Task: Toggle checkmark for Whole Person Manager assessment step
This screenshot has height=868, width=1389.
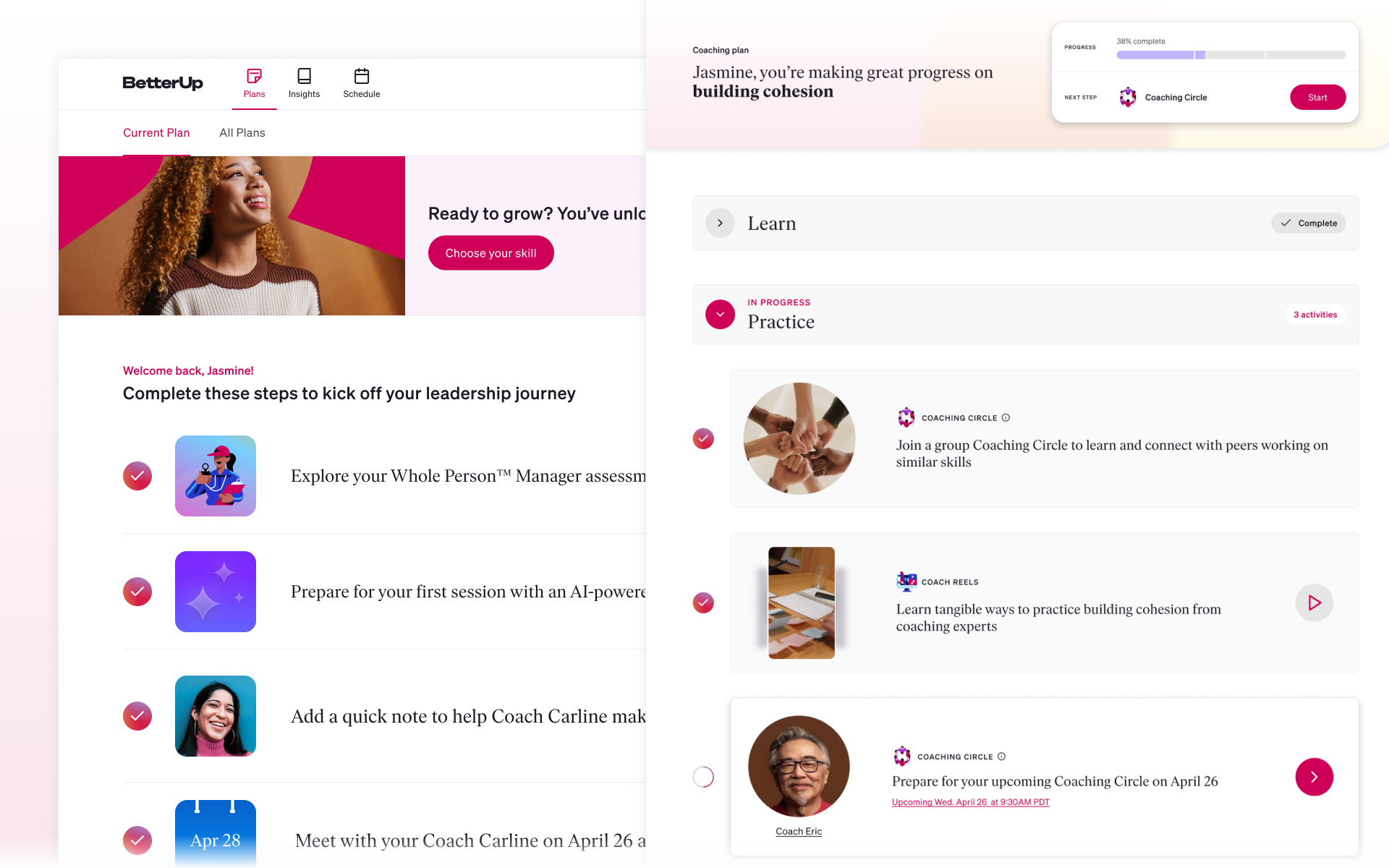Action: [x=137, y=476]
